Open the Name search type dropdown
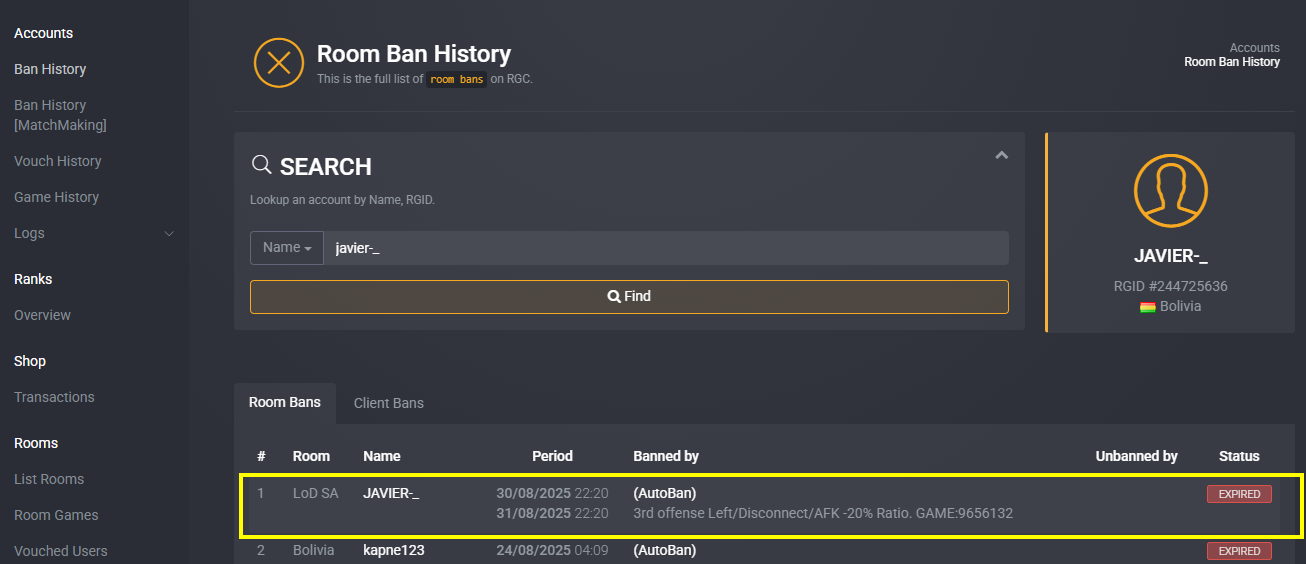 coord(287,248)
